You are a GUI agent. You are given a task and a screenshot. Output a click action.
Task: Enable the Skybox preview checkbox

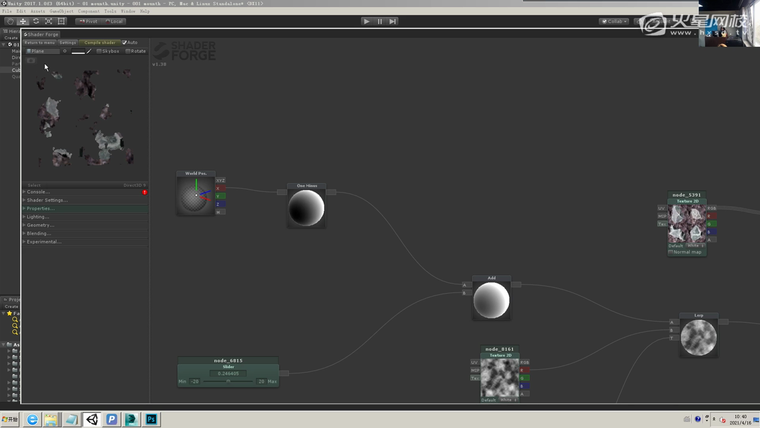click(x=98, y=51)
